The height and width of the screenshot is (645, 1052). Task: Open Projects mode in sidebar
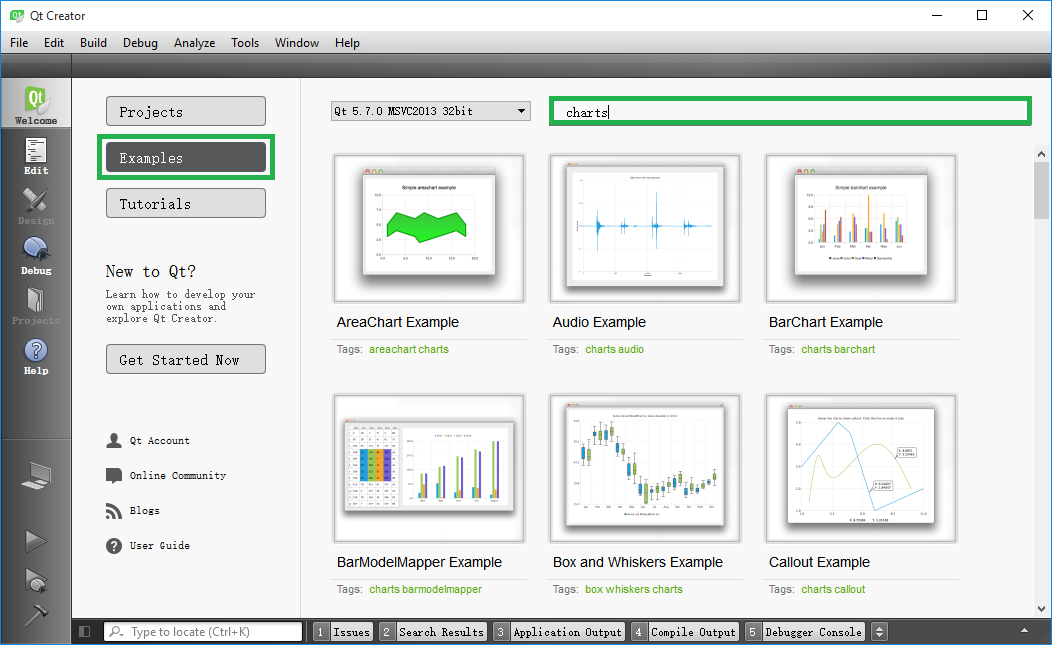tap(36, 306)
